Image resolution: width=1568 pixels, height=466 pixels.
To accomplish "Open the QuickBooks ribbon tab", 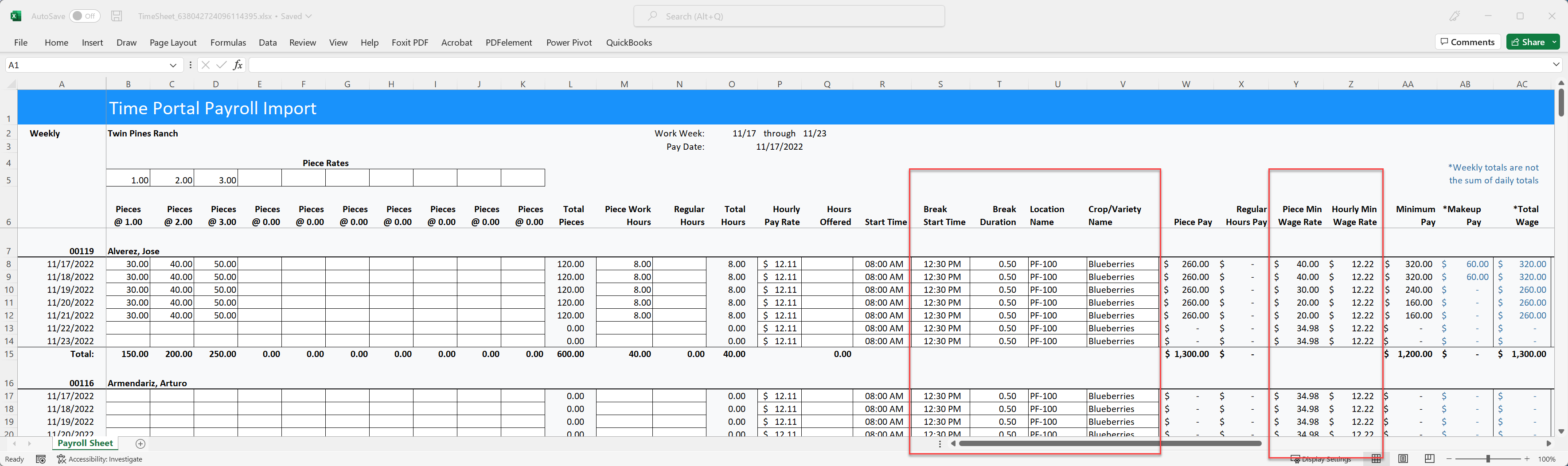I will click(629, 43).
